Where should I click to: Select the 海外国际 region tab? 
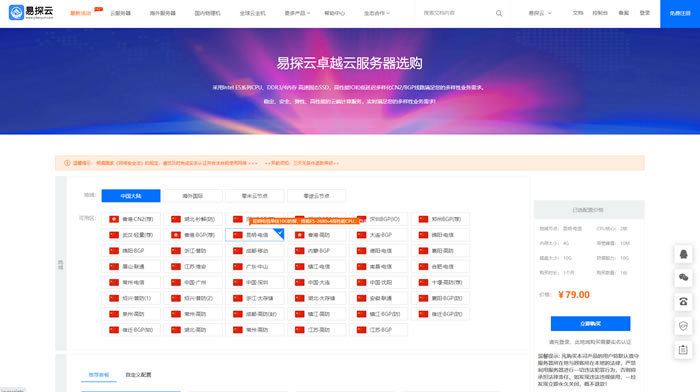193,196
